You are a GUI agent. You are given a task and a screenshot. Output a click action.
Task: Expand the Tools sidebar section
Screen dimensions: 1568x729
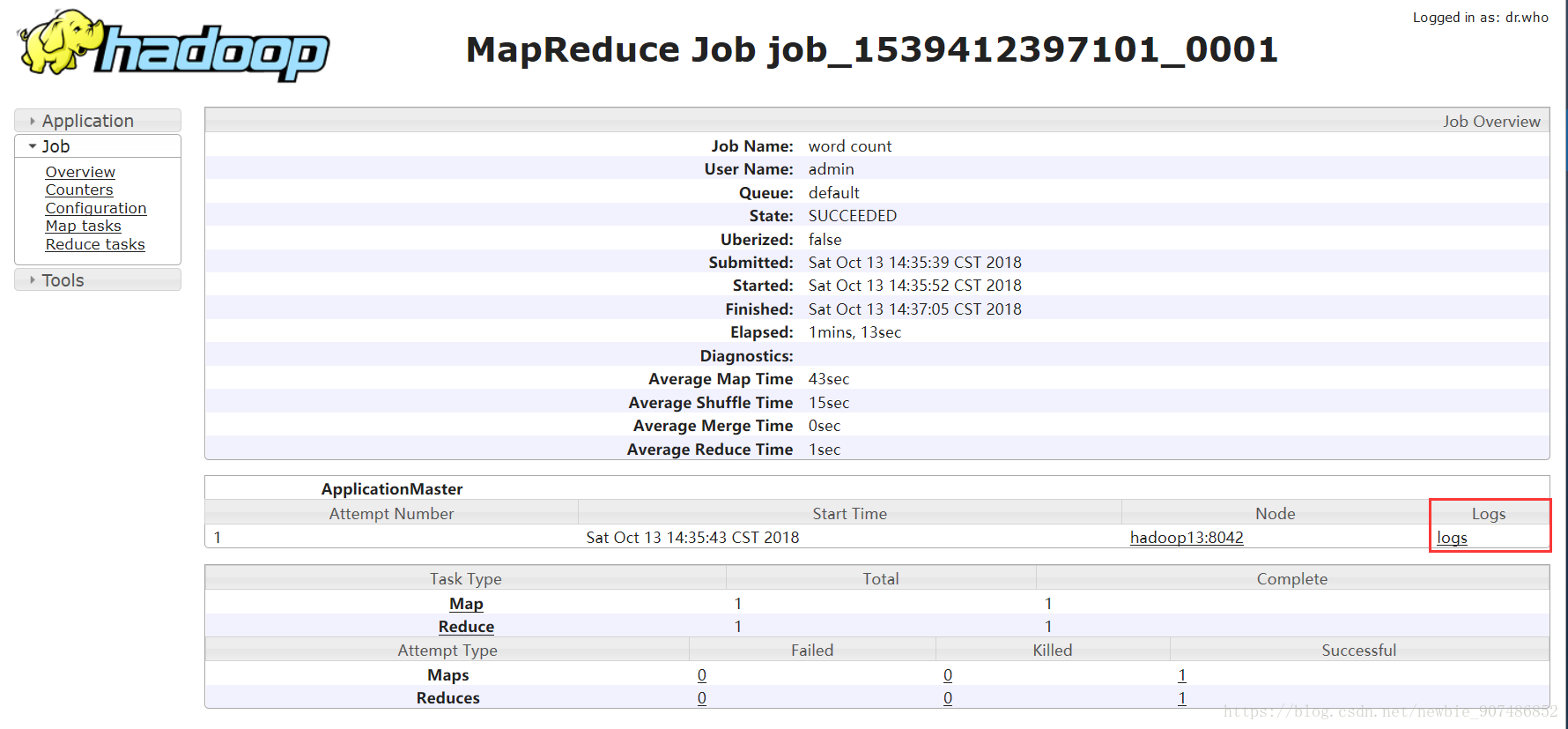pos(98,280)
